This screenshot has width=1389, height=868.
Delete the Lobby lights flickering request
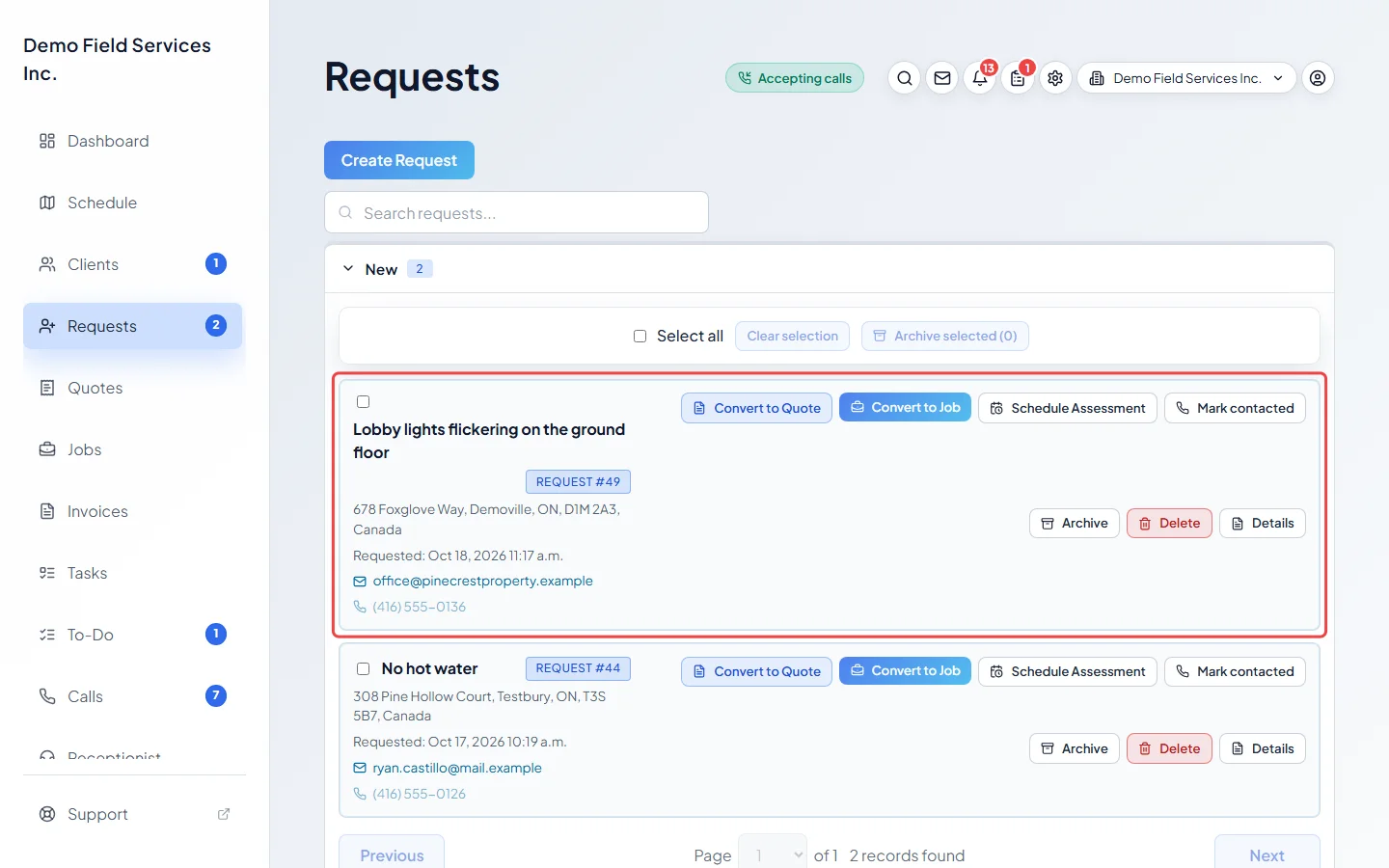pos(1169,523)
